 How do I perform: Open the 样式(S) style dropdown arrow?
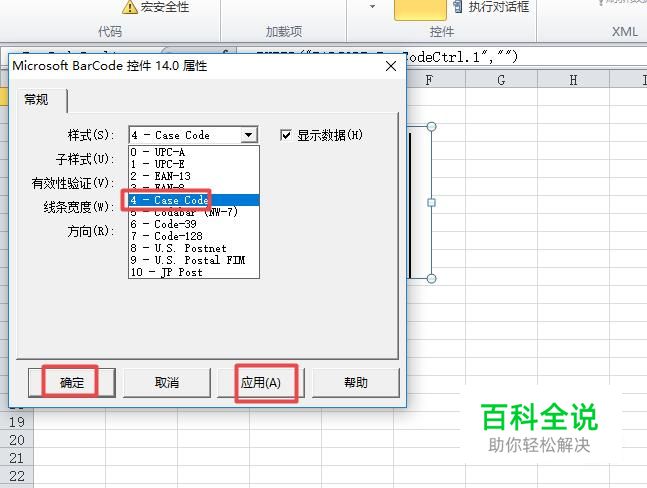tap(248, 135)
